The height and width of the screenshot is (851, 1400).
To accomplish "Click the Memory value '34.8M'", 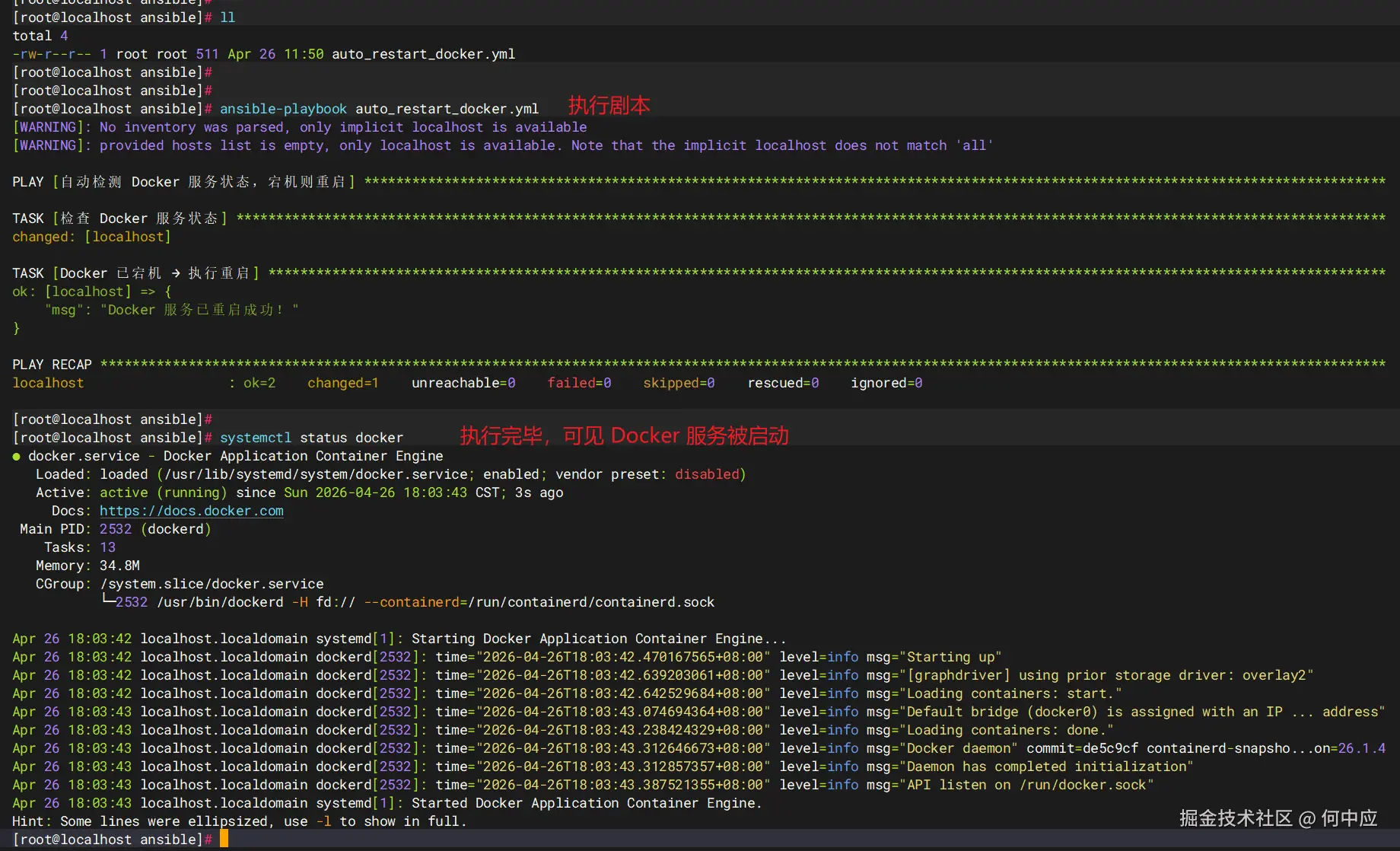I will pos(119,566).
